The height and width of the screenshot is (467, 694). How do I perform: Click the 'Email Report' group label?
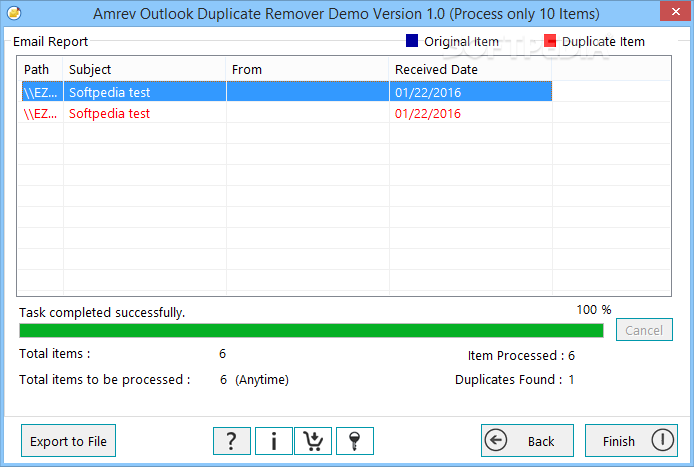[x=50, y=41]
